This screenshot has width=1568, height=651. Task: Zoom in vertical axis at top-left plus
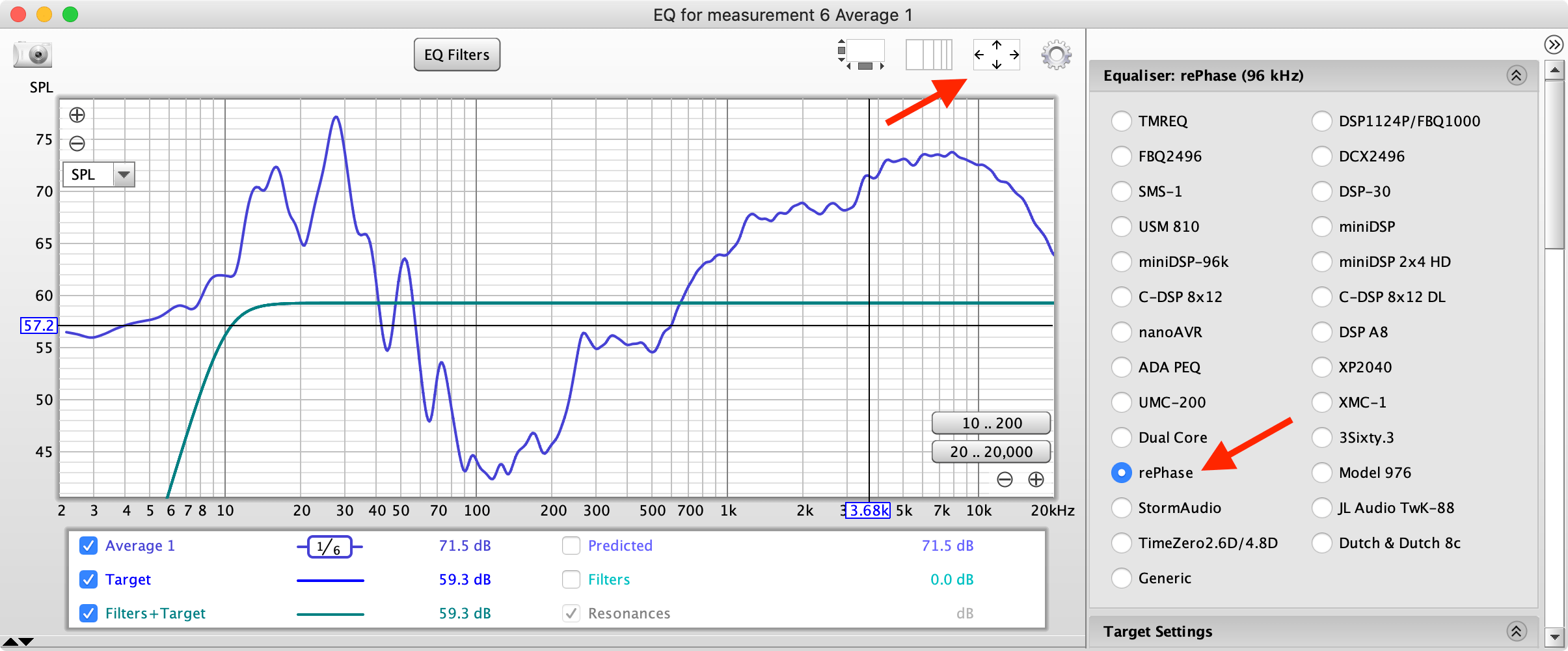click(x=77, y=115)
